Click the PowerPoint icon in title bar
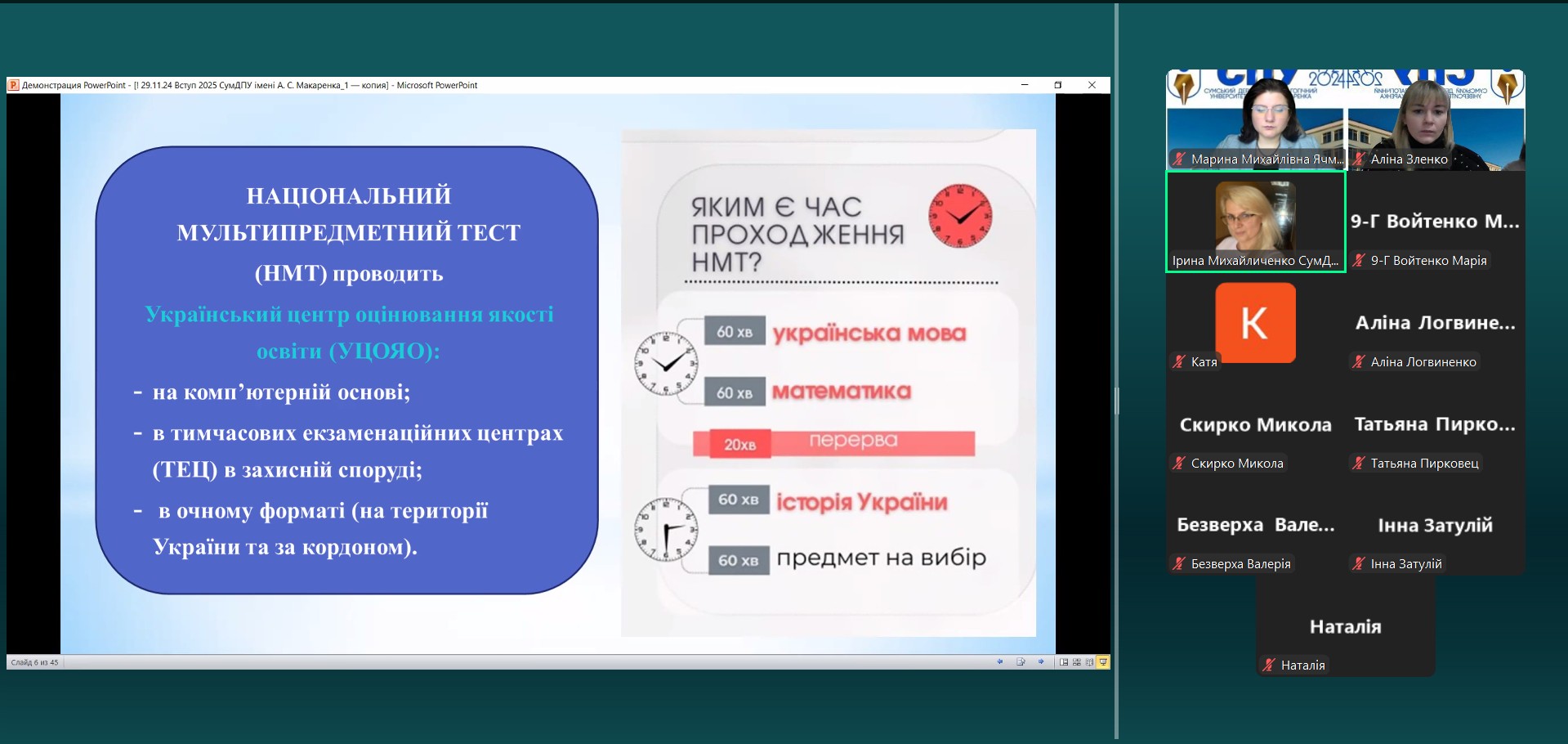This screenshot has height=744, width=1568. pyautogui.click(x=13, y=85)
